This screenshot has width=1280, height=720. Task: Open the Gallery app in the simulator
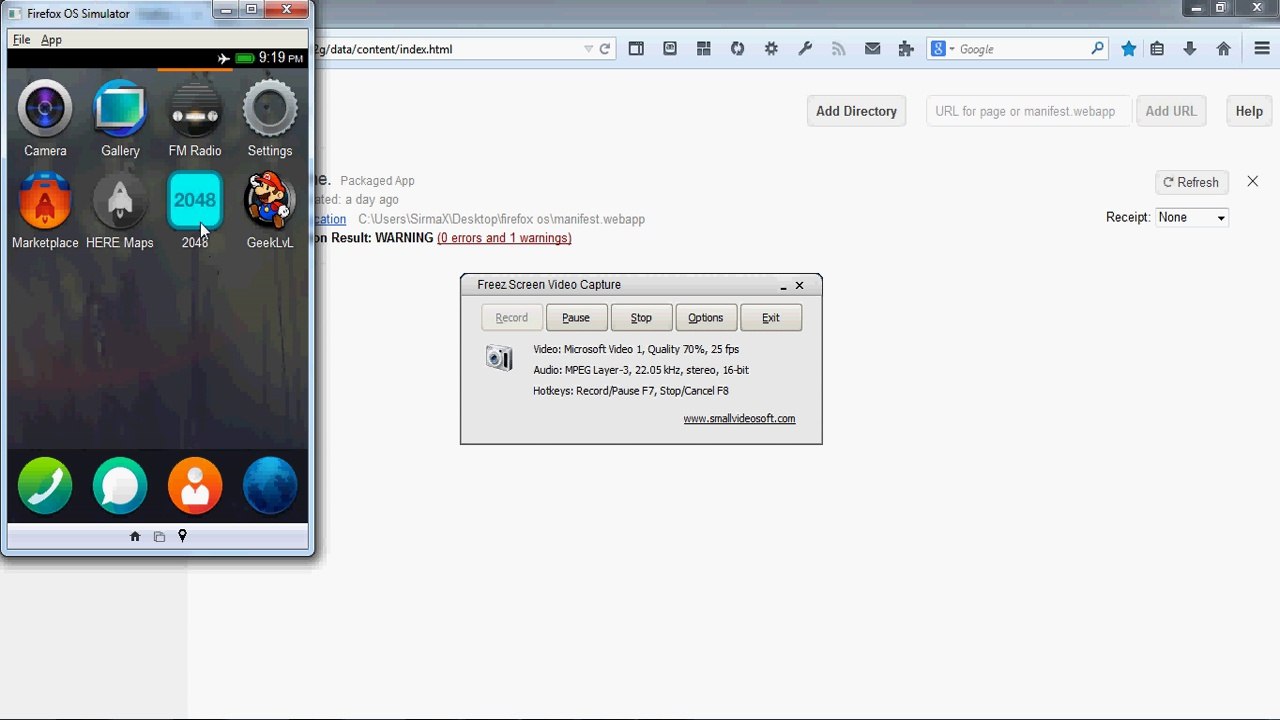(120, 109)
